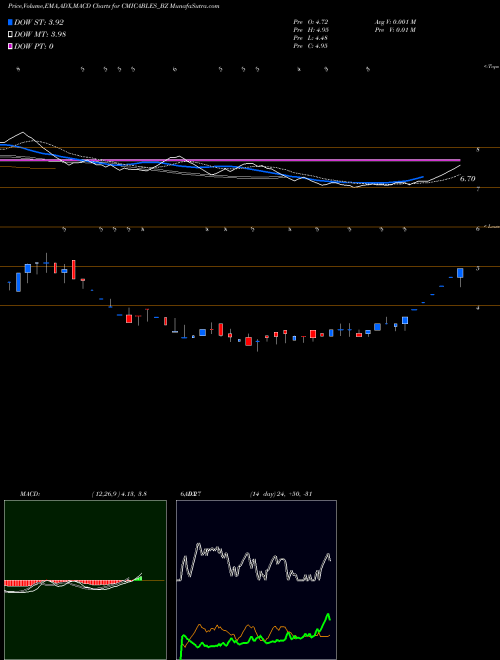Screen dimensions: 500x660
Task: Select the 'DOW PT: 0' legend label
Action: click(33, 46)
